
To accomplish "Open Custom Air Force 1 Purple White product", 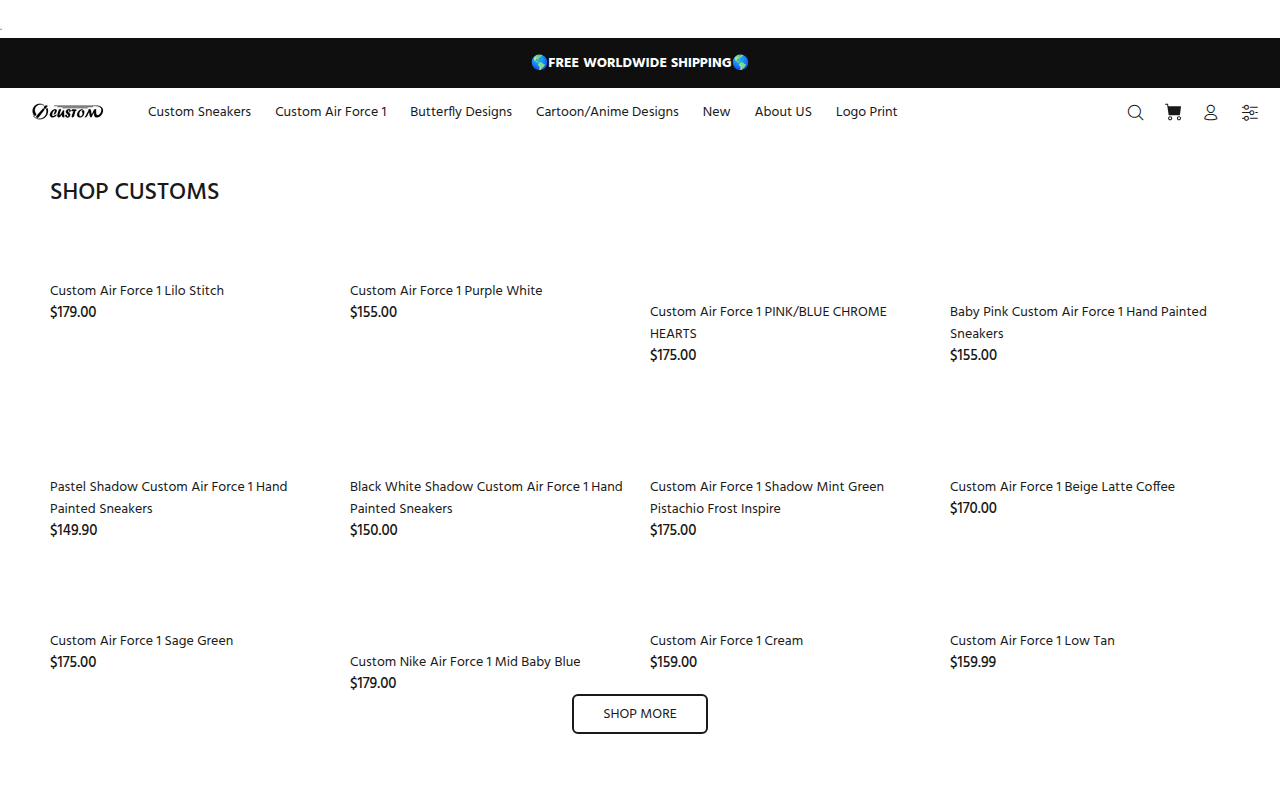I will pyautogui.click(x=446, y=291).
